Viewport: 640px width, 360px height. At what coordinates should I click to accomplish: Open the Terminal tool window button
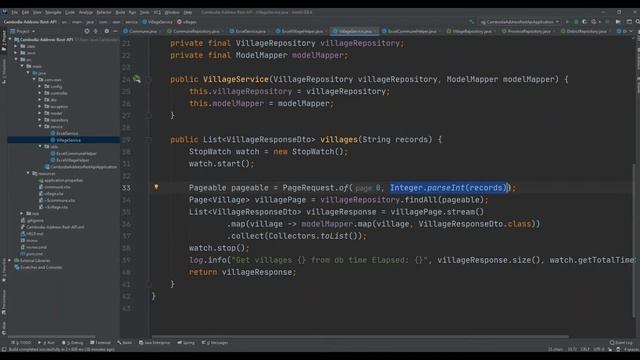tap(100, 342)
